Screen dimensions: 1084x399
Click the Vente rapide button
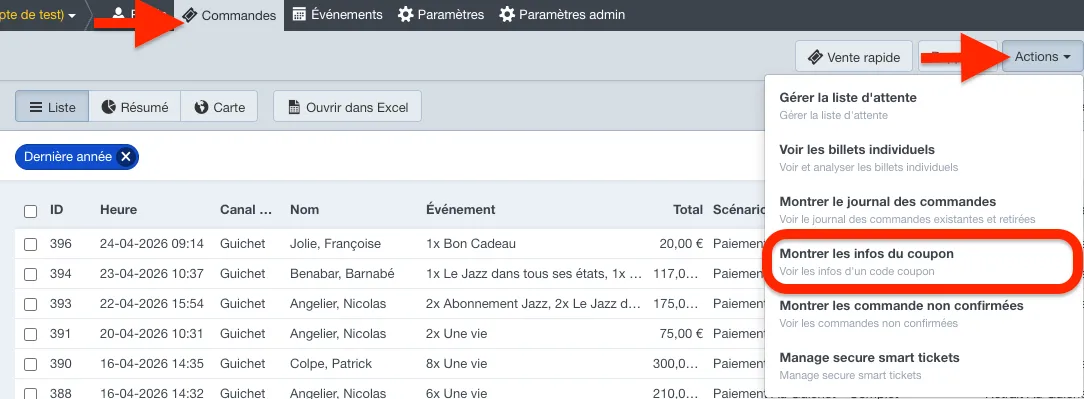(854, 57)
